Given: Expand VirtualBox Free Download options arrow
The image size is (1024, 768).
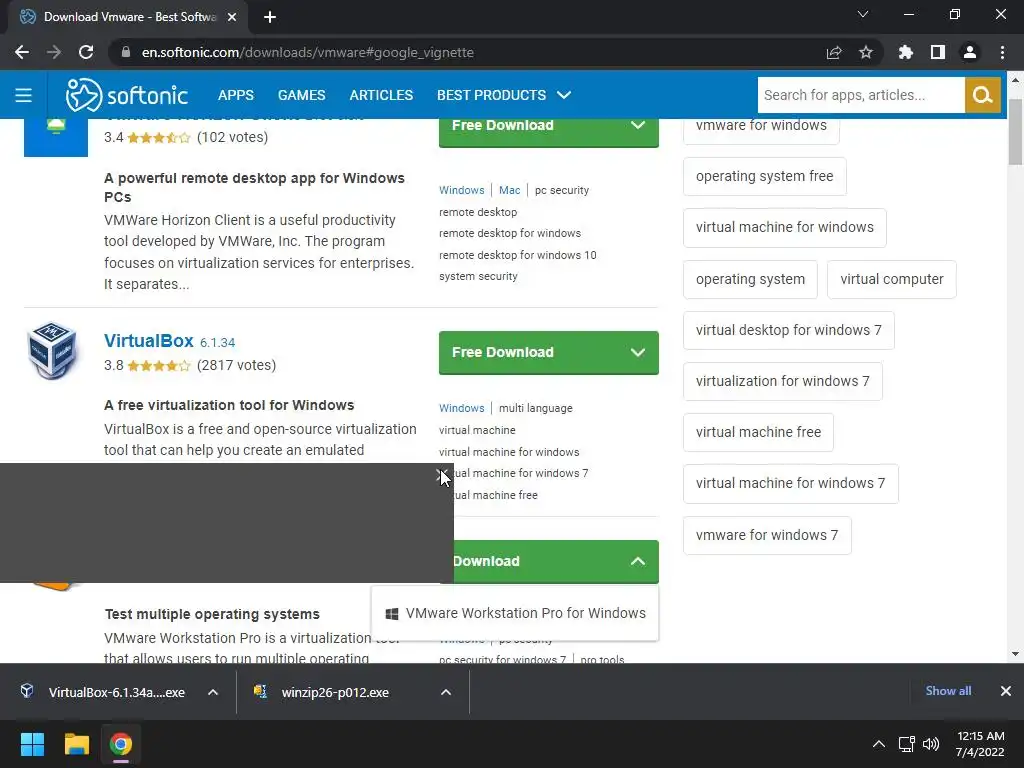Looking at the screenshot, I should pos(638,353).
